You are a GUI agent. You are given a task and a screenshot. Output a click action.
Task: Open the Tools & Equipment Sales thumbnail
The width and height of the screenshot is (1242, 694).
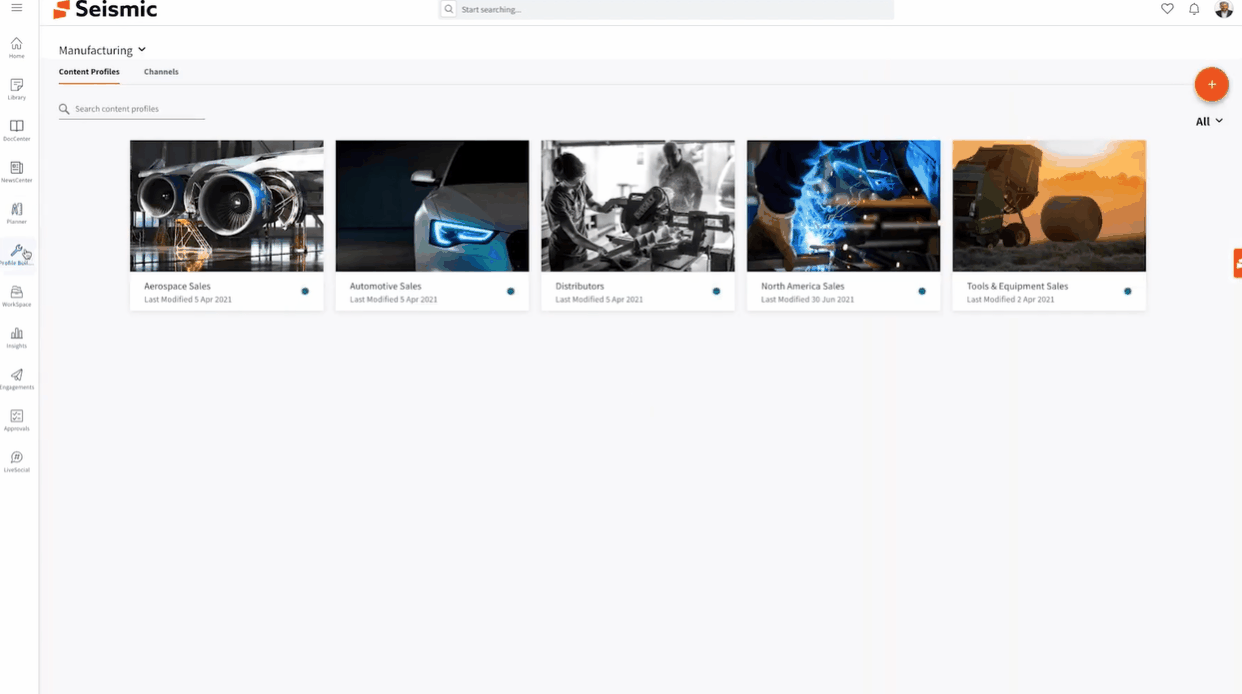pos(1049,206)
